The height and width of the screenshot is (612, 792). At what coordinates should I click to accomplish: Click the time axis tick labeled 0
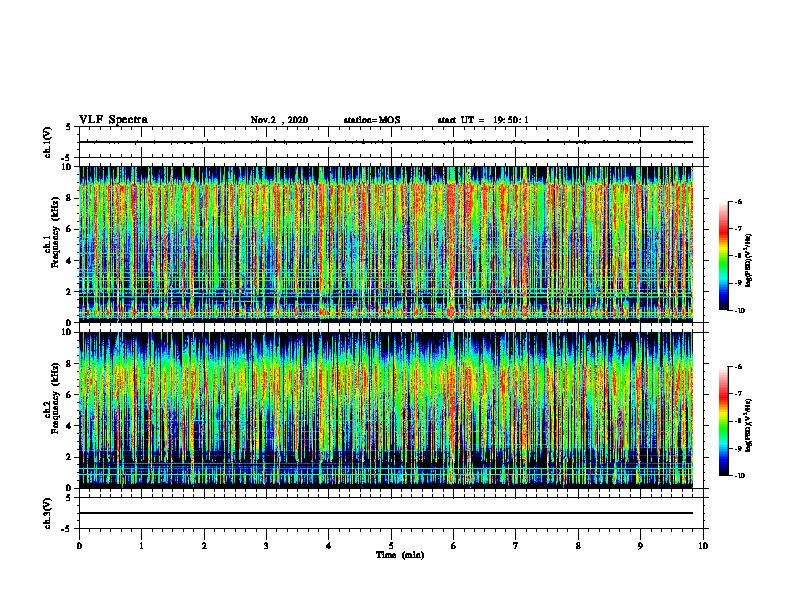click(x=79, y=545)
